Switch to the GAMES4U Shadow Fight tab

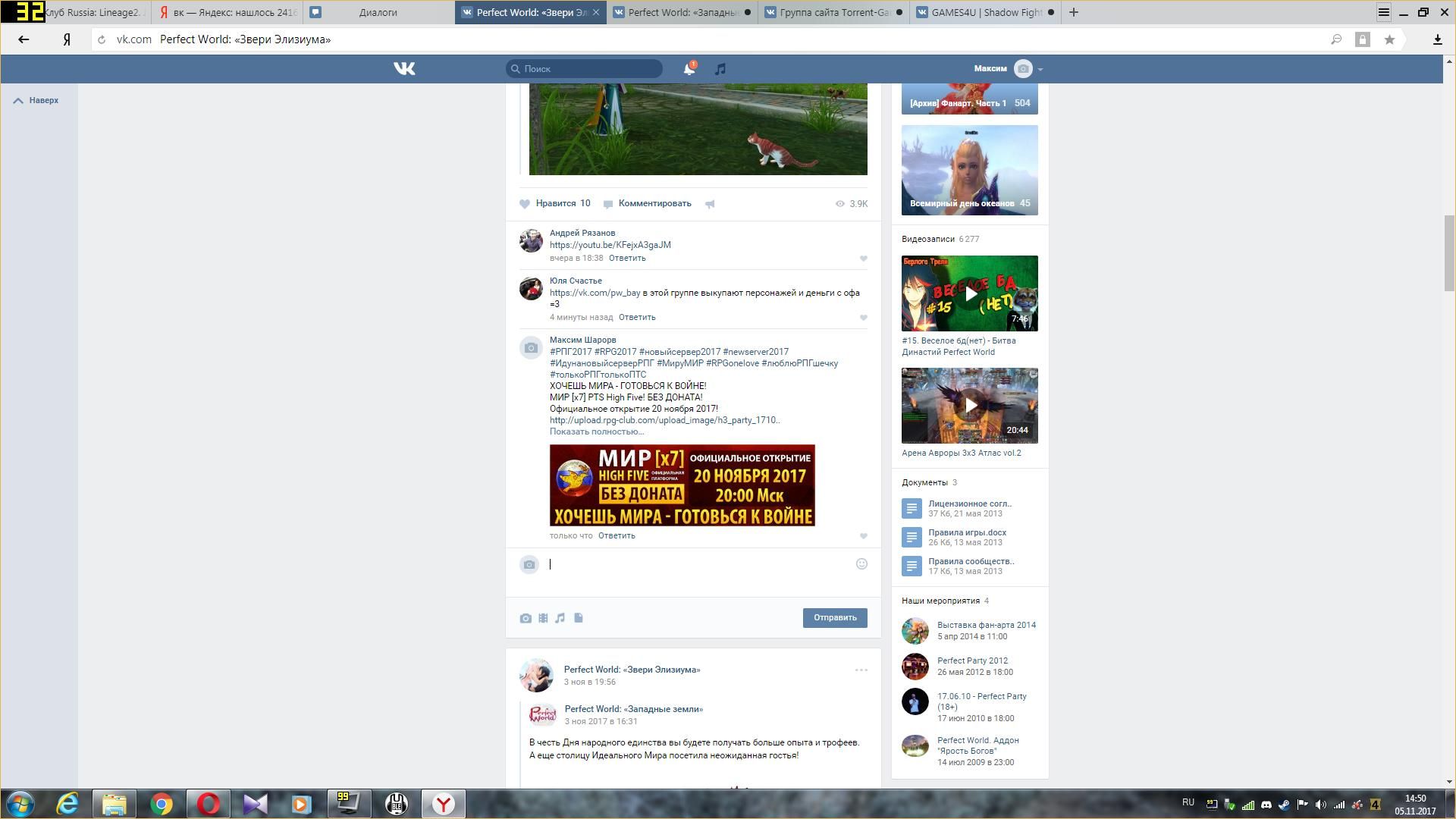pyautogui.click(x=984, y=12)
